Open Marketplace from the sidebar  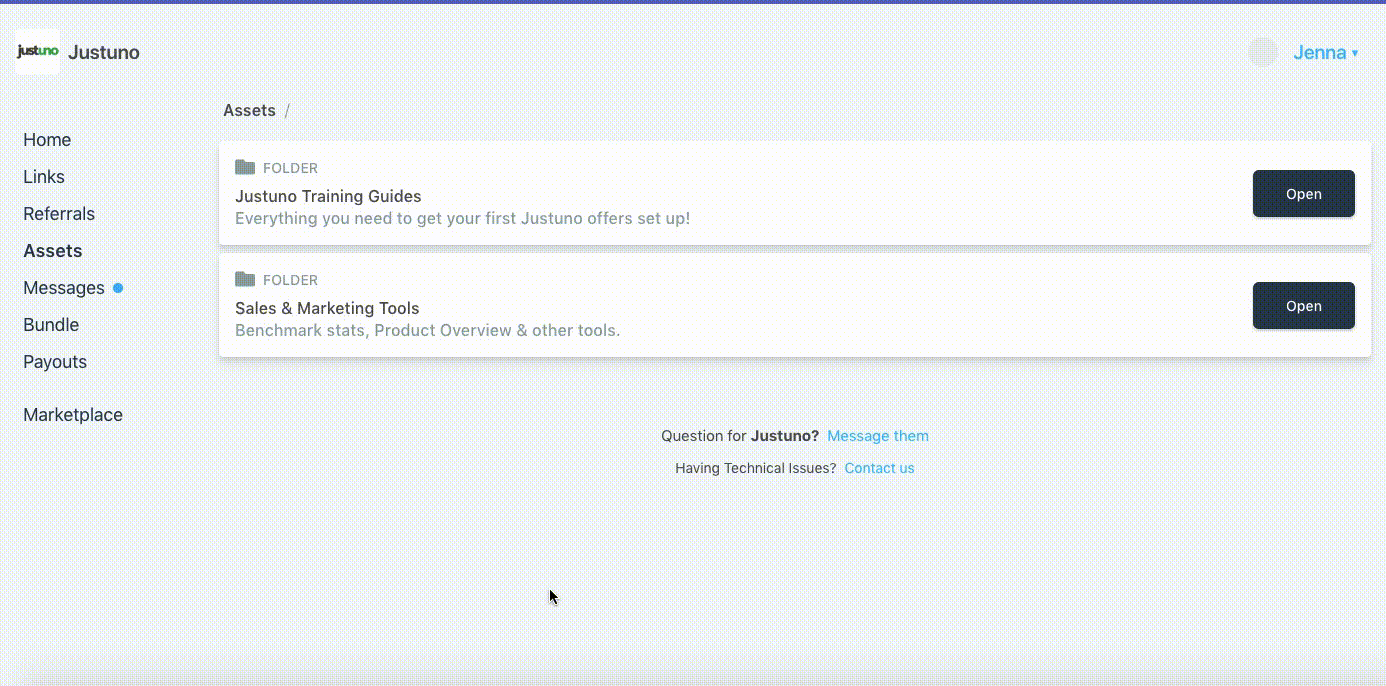pyautogui.click(x=73, y=415)
